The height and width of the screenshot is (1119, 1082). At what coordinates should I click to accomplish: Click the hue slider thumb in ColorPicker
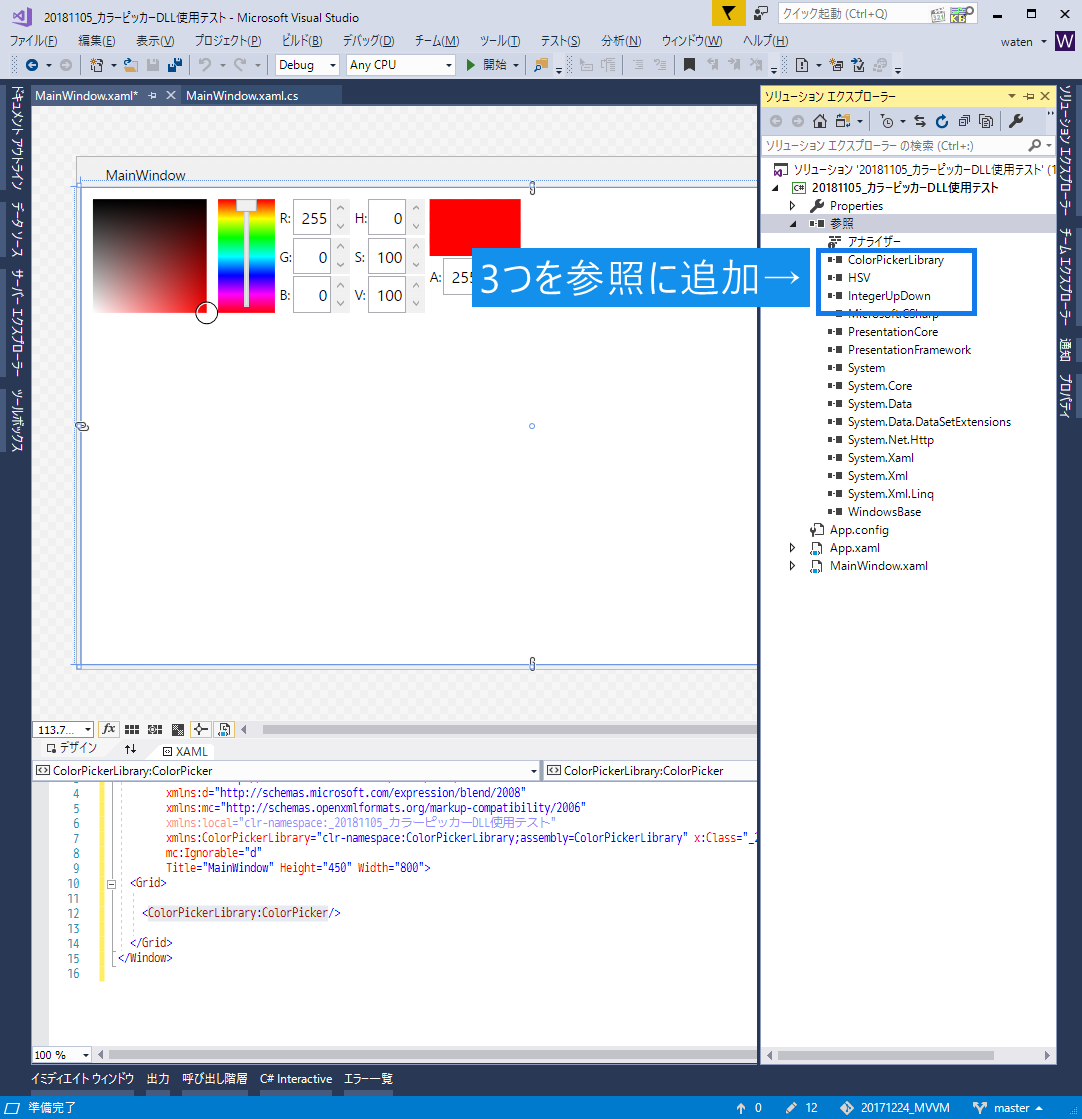[x=246, y=206]
